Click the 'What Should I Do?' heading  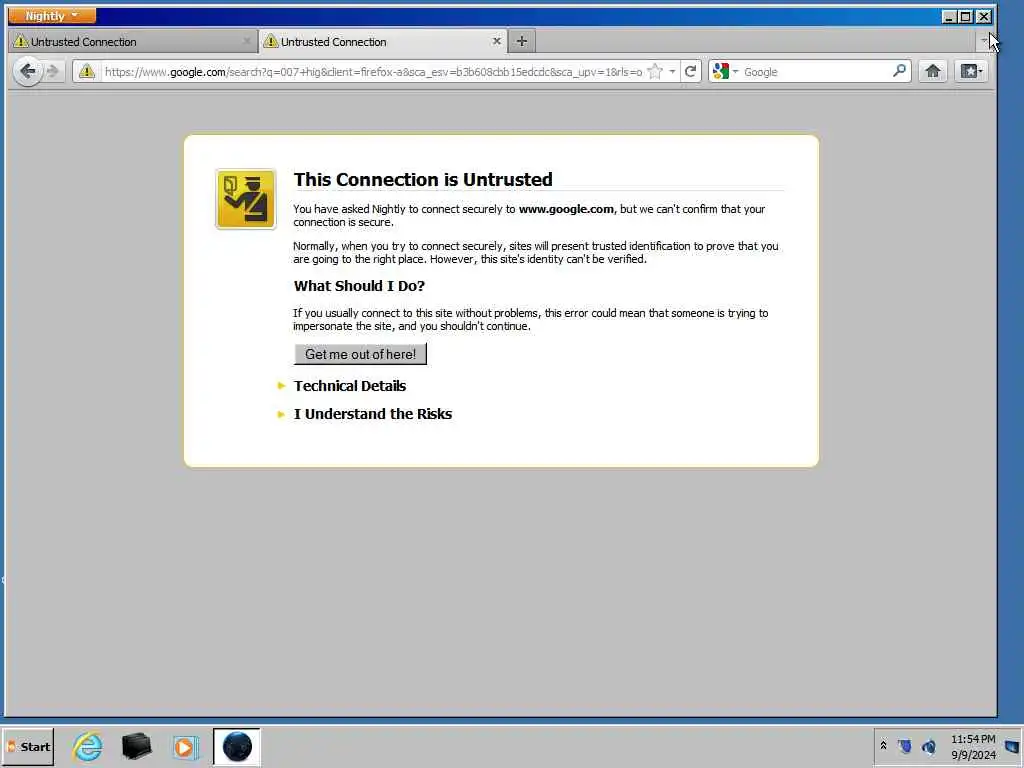tap(359, 286)
